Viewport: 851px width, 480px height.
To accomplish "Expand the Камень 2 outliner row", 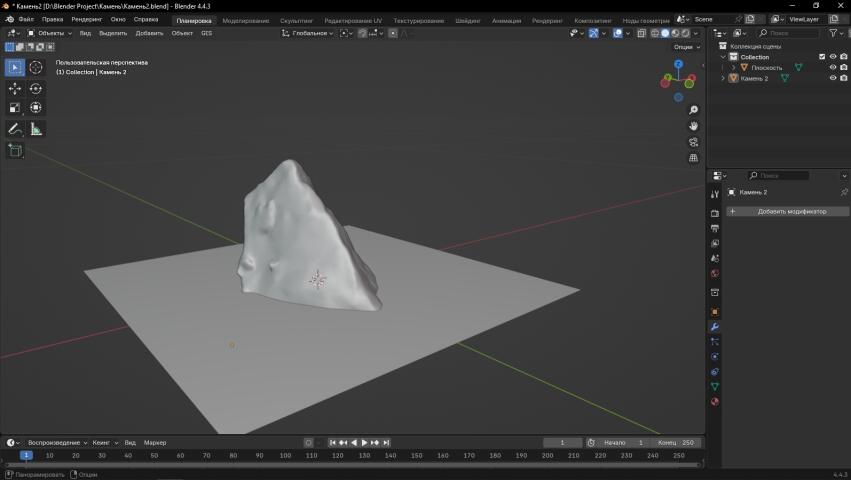I will pyautogui.click(x=723, y=78).
